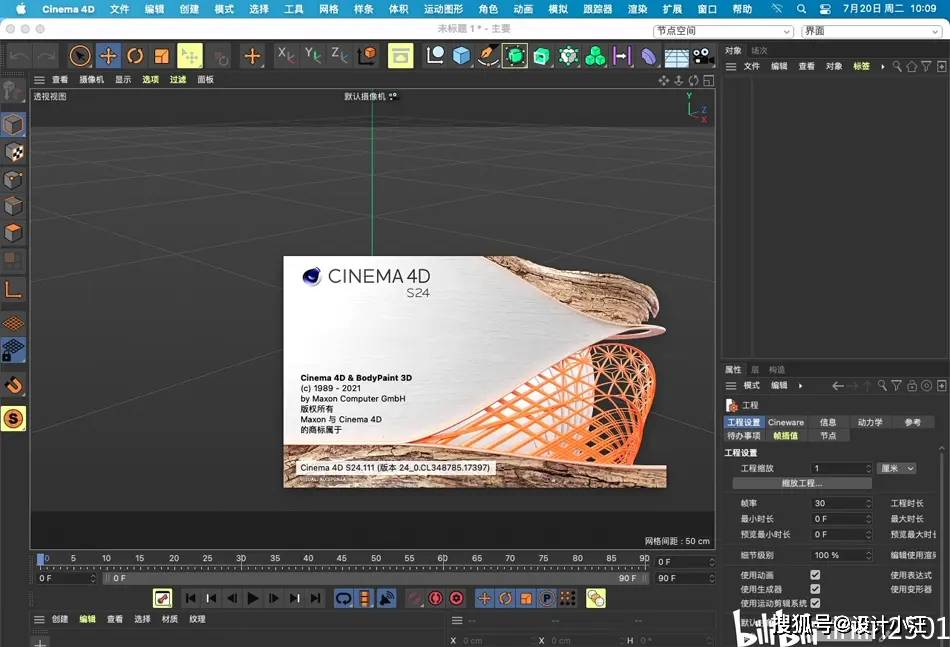Open the 界面 layout dropdown

point(871,31)
